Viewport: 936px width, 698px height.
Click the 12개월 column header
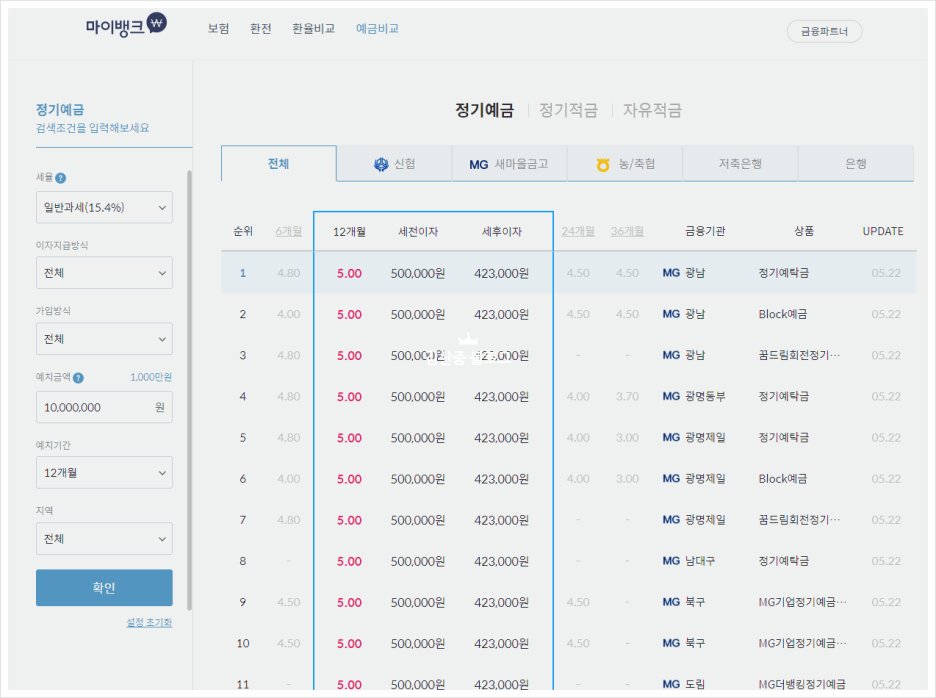click(x=349, y=232)
